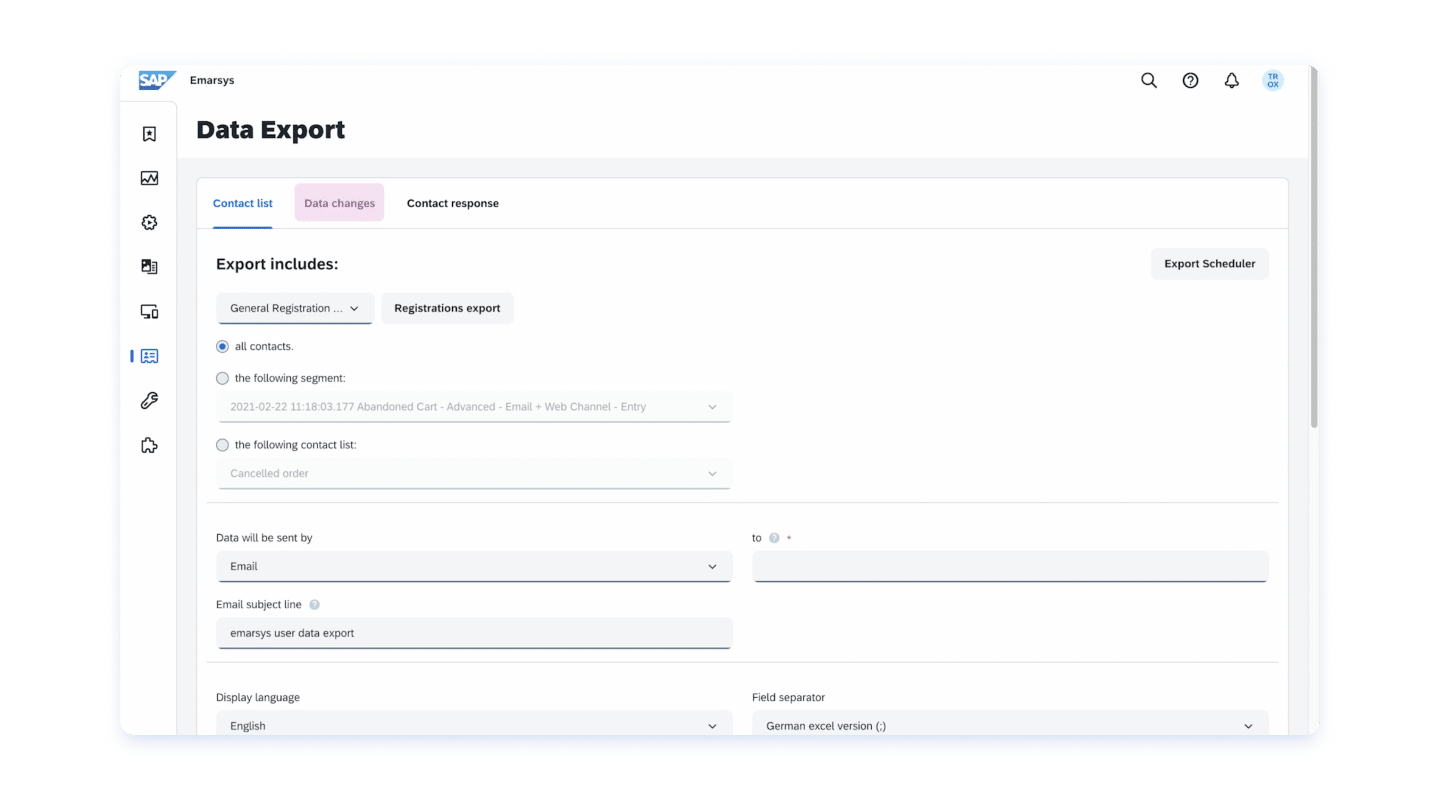Open the search magnifier icon
Screen dimensions: 1440x800
(x=1149, y=81)
